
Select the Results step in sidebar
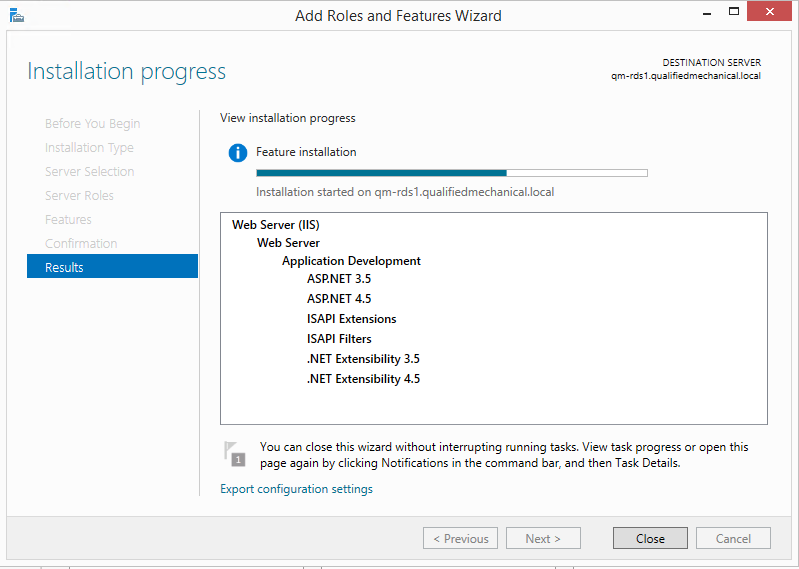112,266
